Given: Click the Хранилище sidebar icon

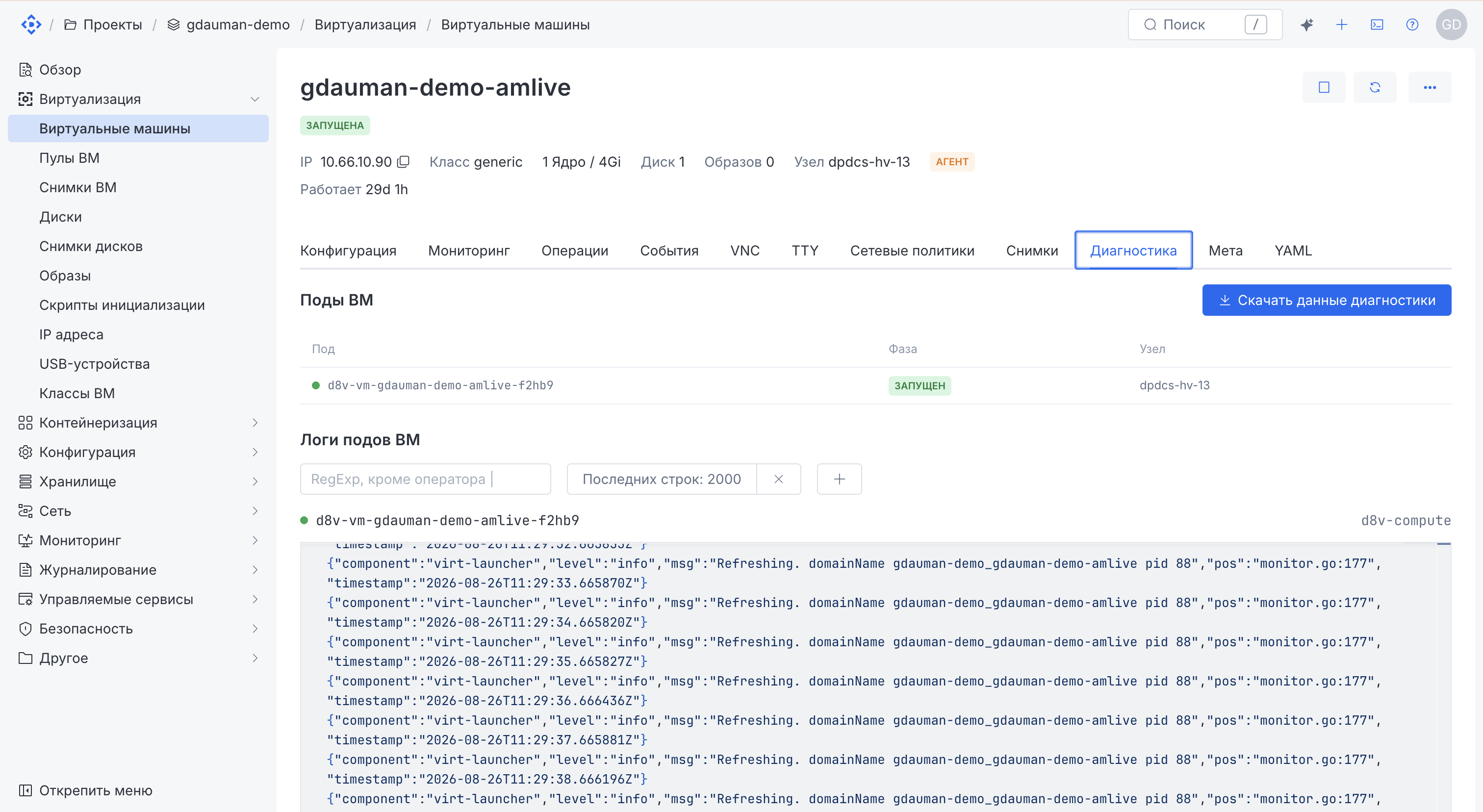Looking at the screenshot, I should [25, 481].
